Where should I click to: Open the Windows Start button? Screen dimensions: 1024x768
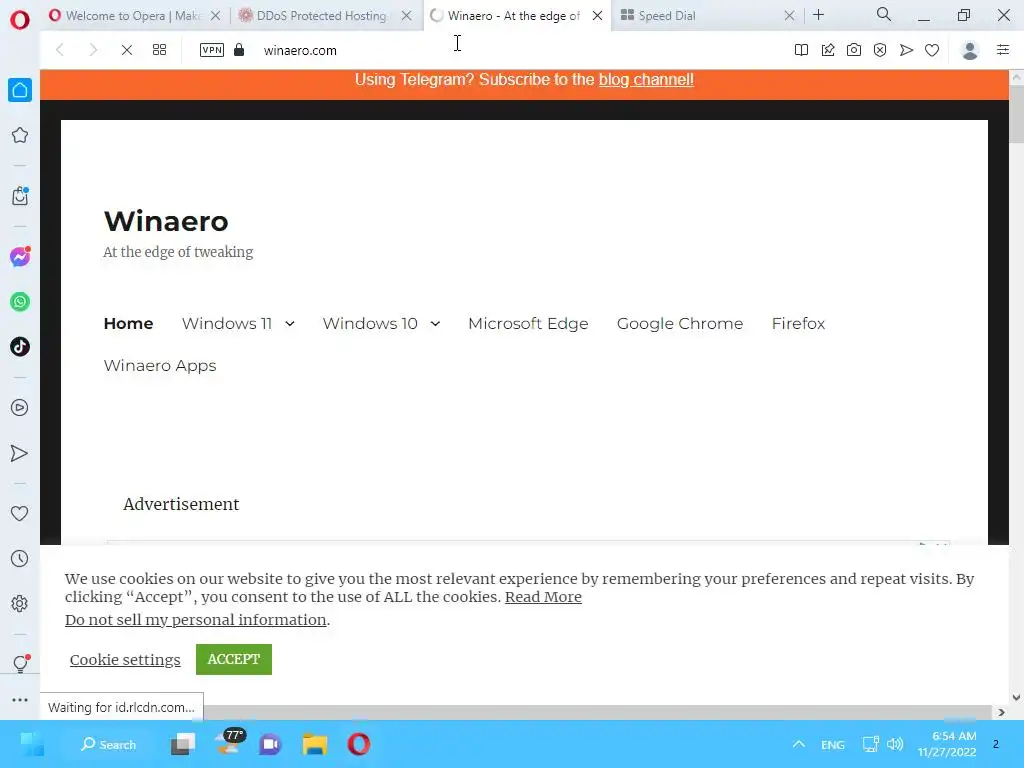click(32, 744)
